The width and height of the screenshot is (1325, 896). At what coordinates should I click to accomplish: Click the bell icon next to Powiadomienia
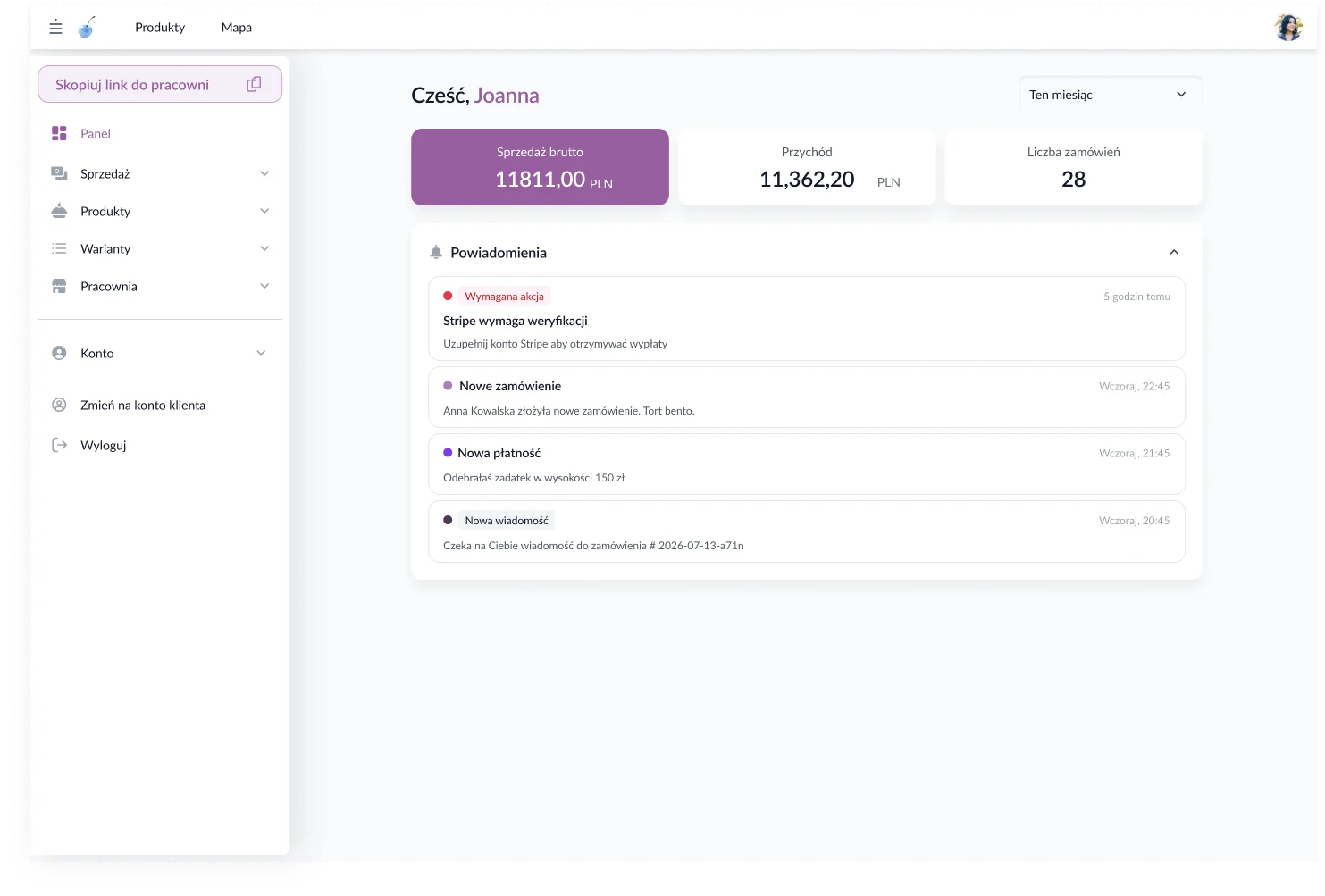436,253
